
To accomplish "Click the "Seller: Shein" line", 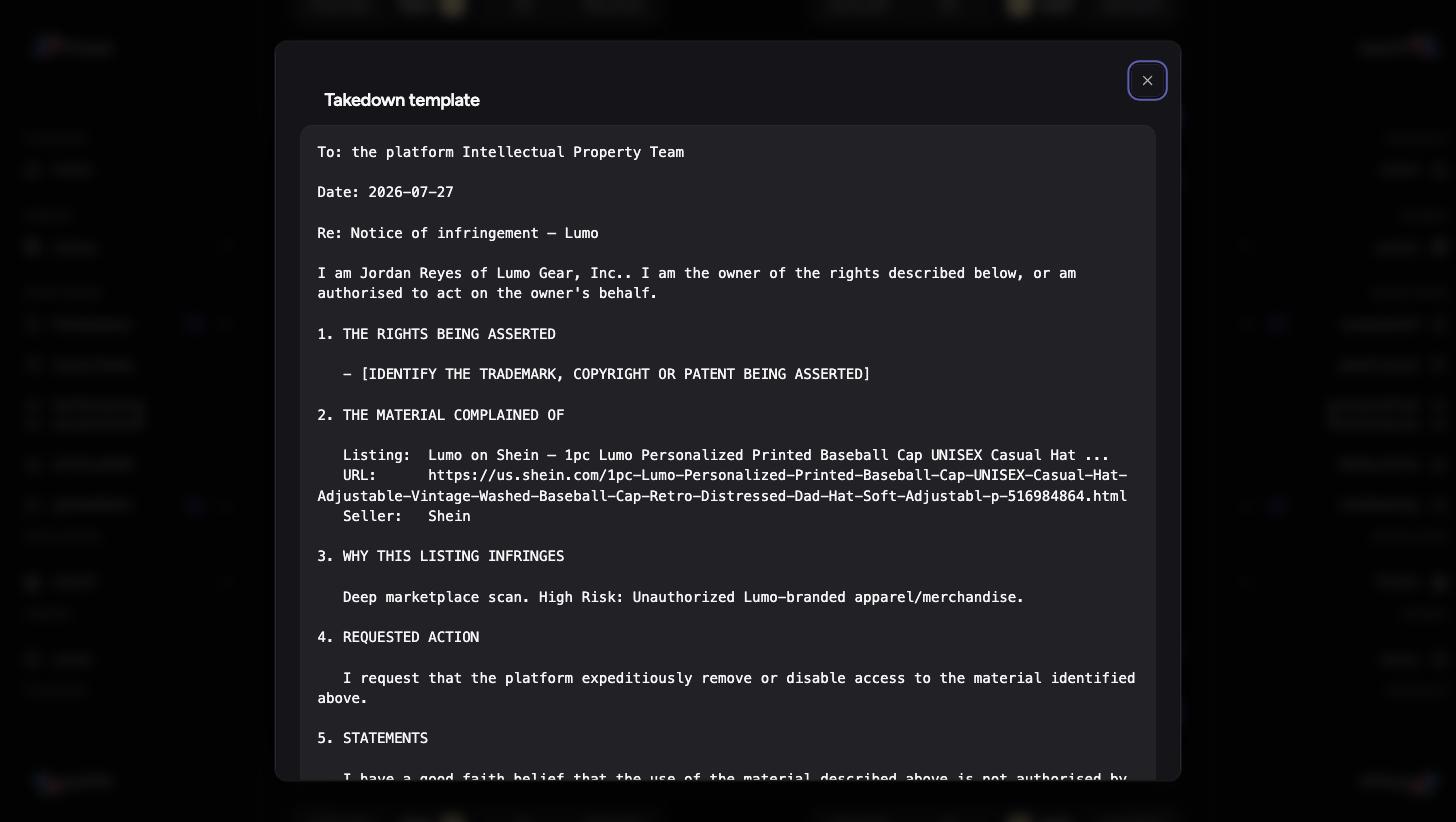I will (x=407, y=516).
